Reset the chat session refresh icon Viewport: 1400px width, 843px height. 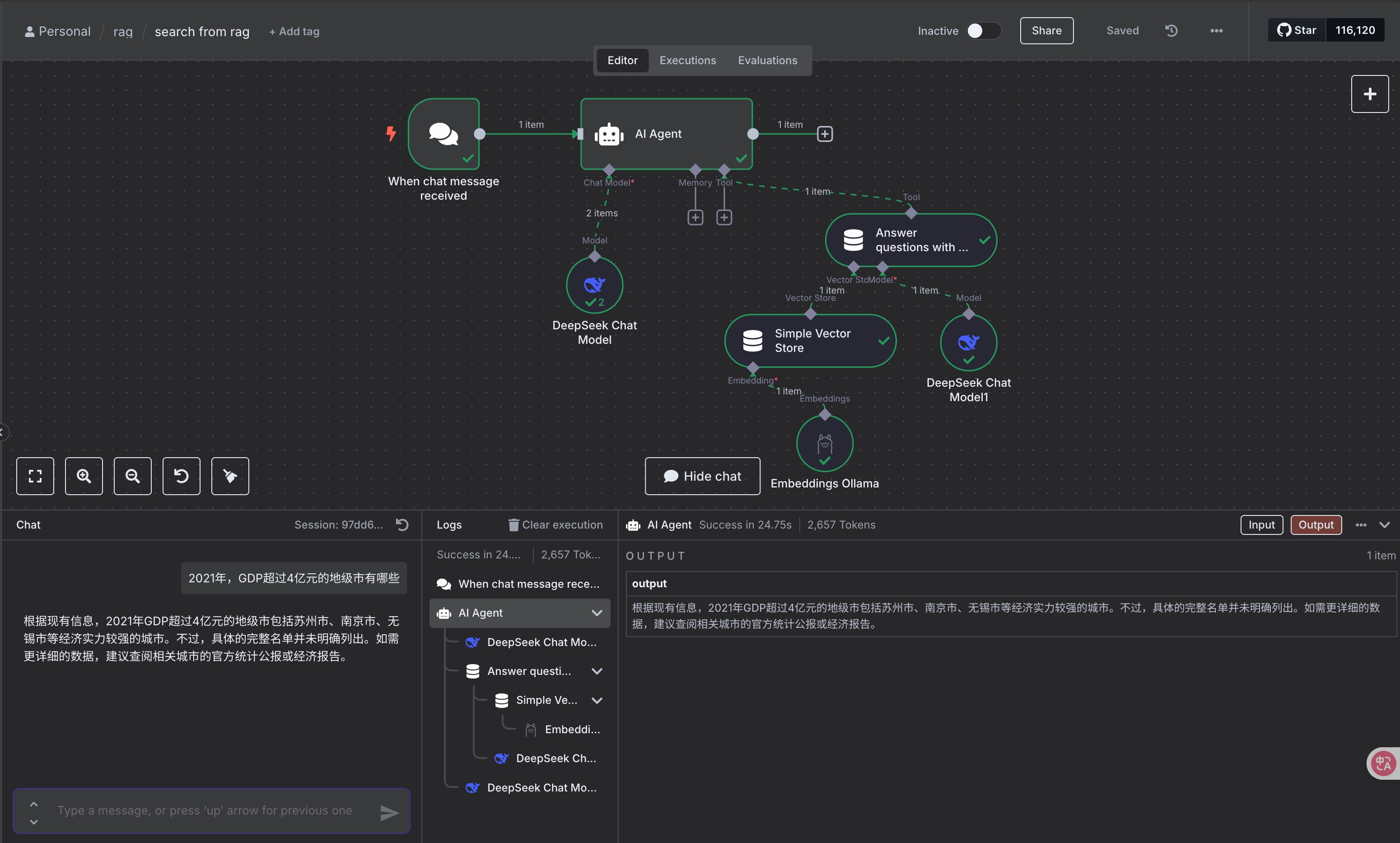coord(402,525)
